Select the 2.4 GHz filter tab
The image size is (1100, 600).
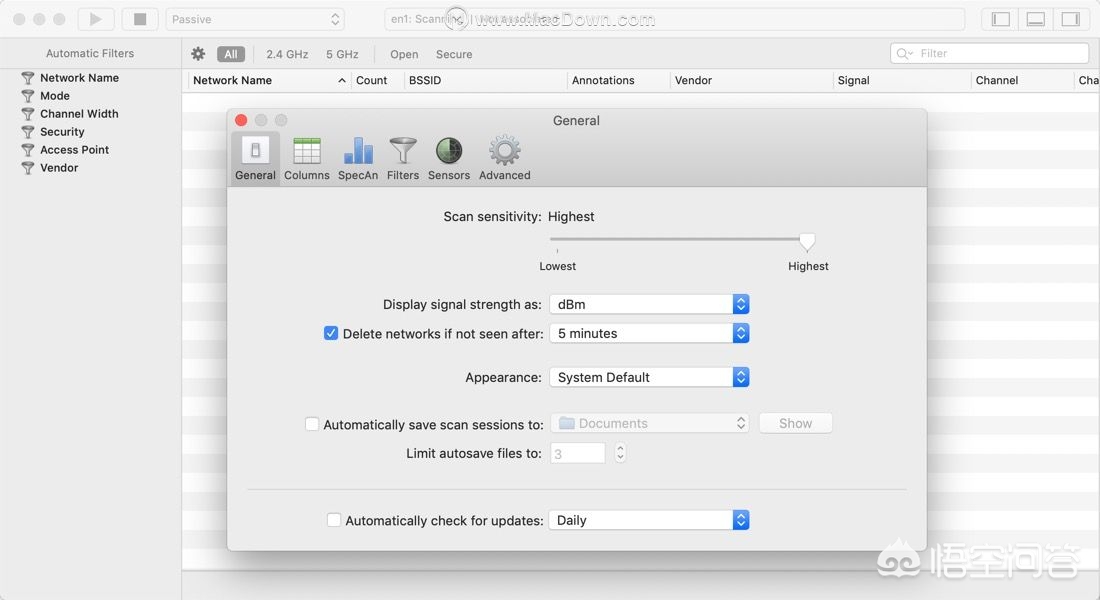pyautogui.click(x=287, y=54)
